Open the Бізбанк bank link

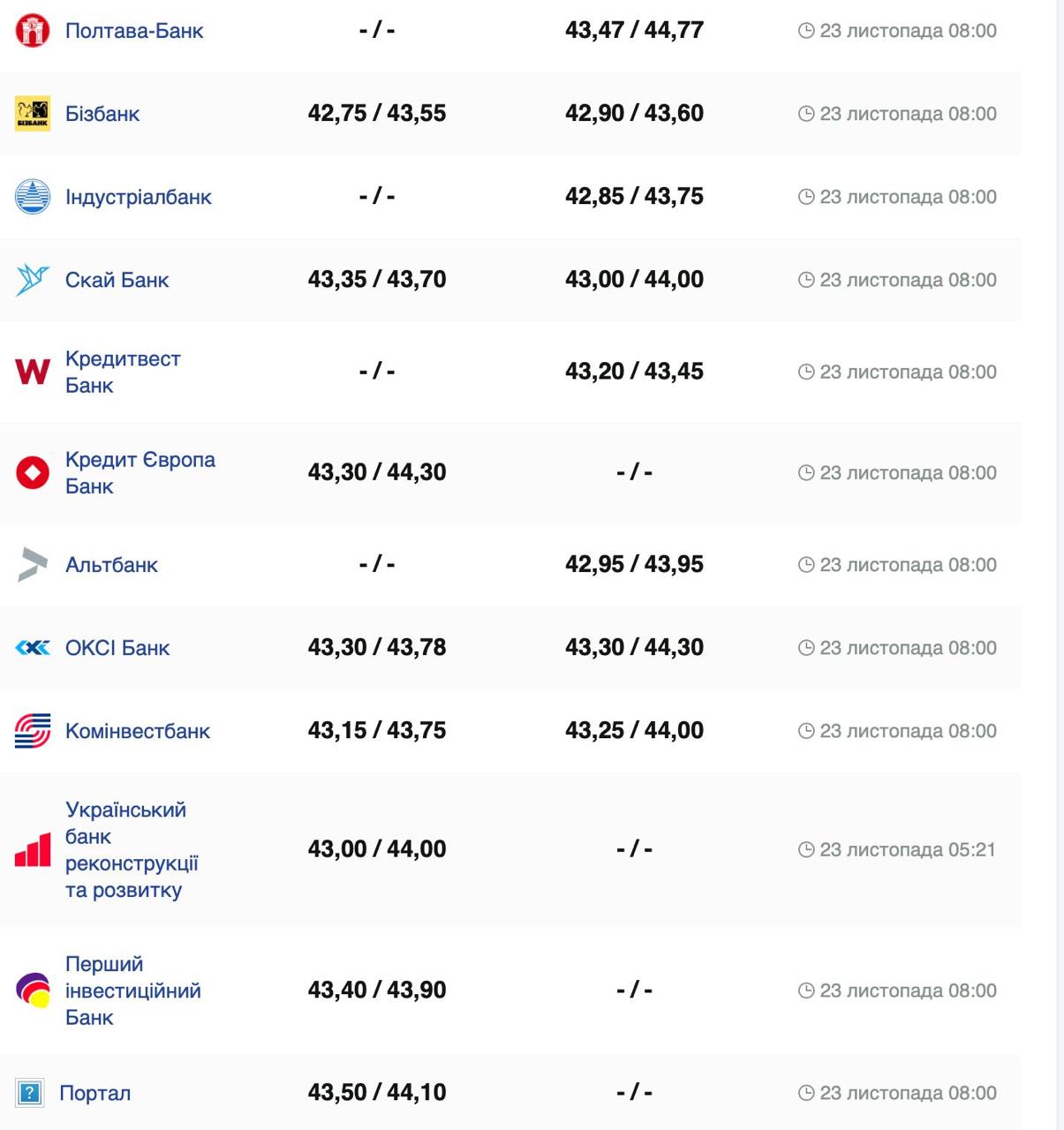click(x=102, y=114)
